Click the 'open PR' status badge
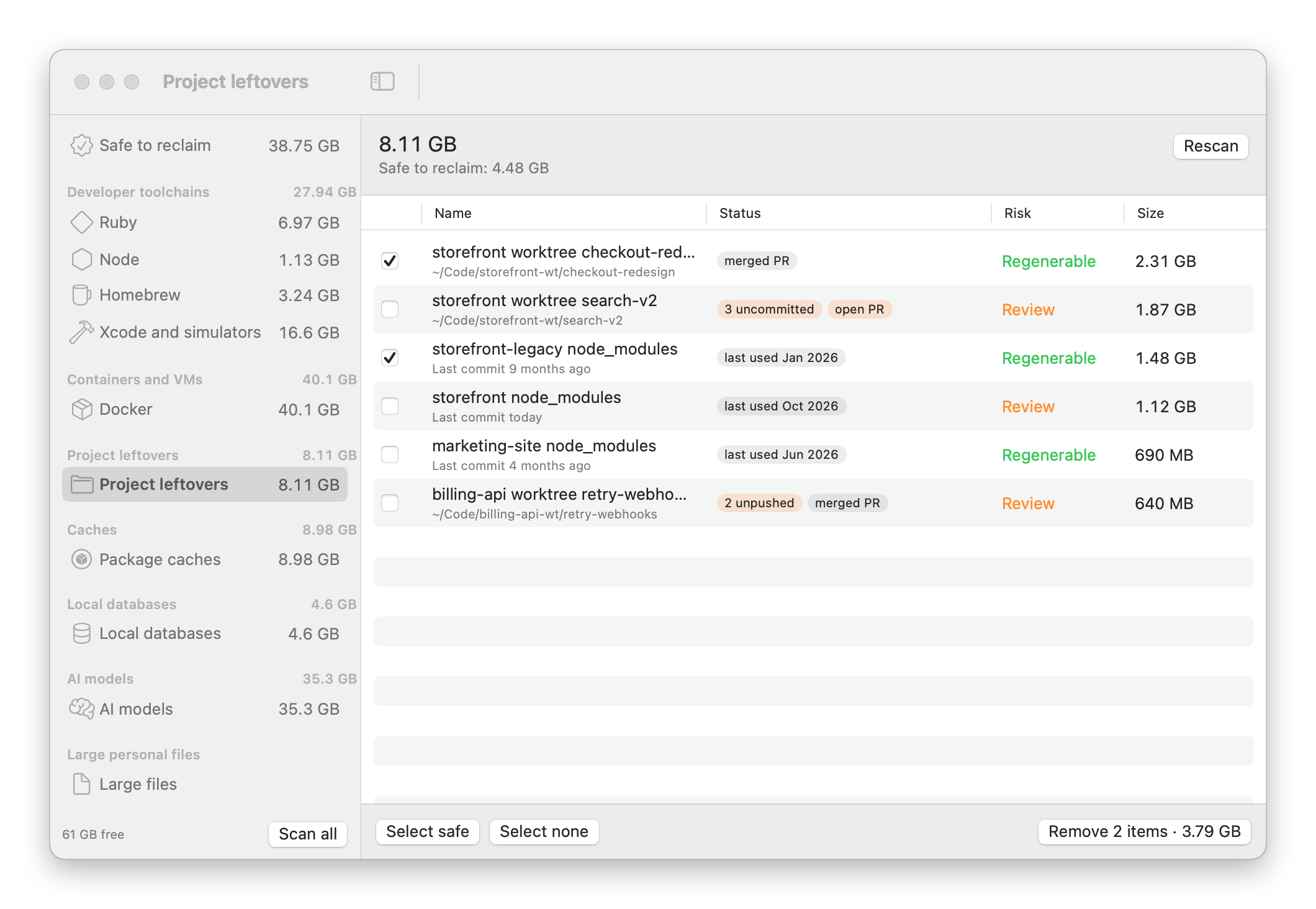1316x909 pixels. coord(859,309)
